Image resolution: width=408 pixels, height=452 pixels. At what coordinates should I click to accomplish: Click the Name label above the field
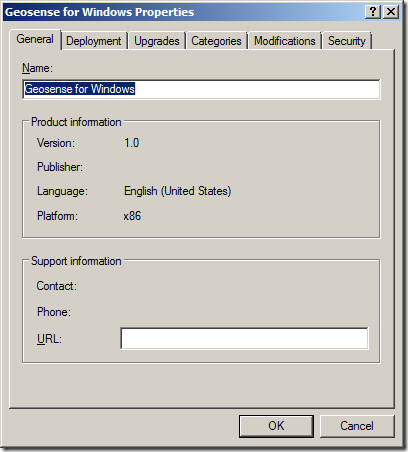[x=37, y=68]
